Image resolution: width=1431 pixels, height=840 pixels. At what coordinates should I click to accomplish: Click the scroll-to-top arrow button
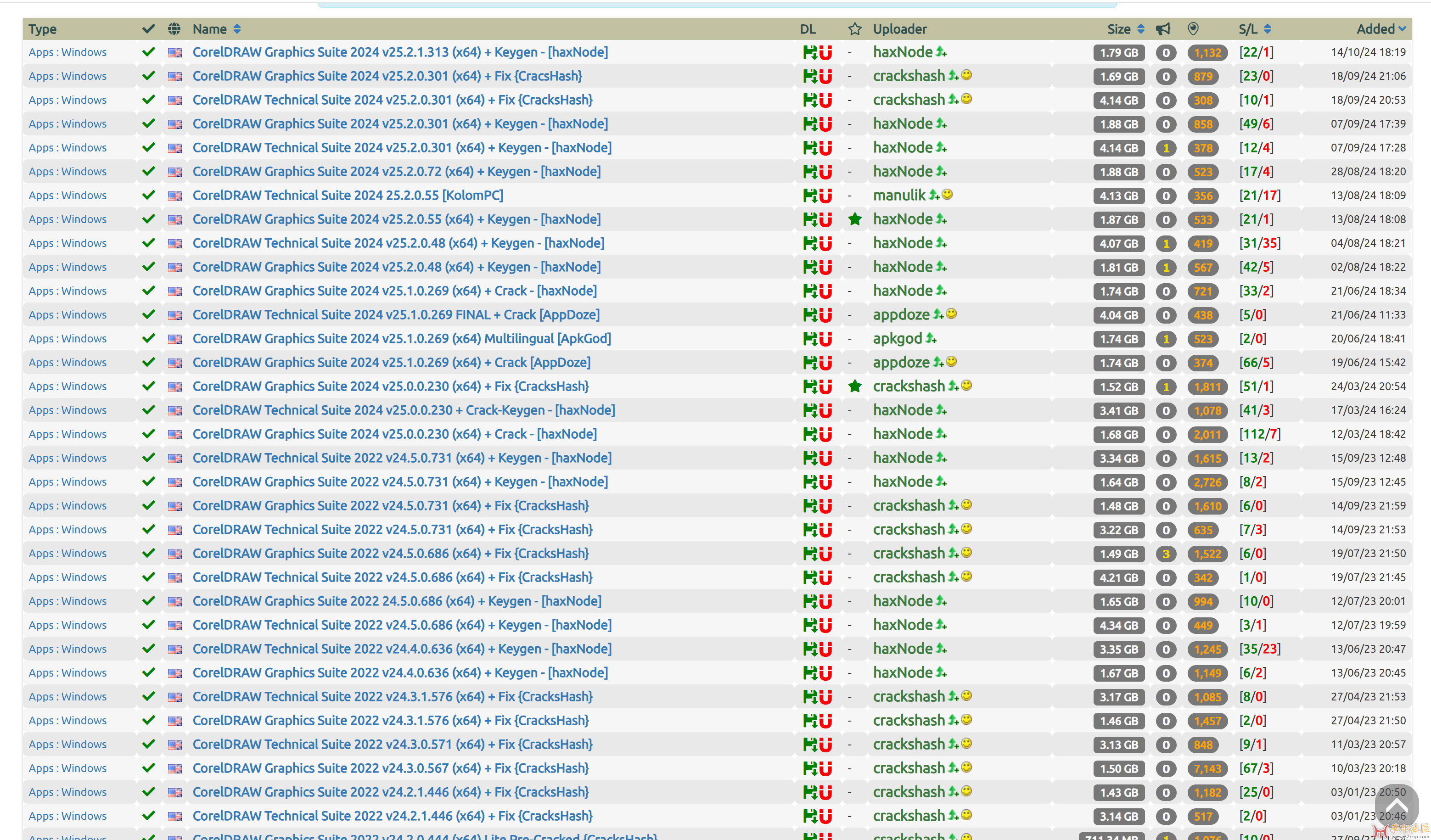[x=1397, y=806]
